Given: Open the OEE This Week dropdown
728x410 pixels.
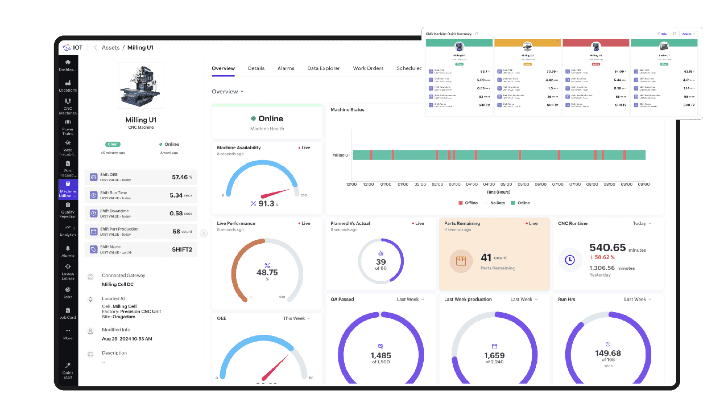Looking at the screenshot, I should pos(297,318).
